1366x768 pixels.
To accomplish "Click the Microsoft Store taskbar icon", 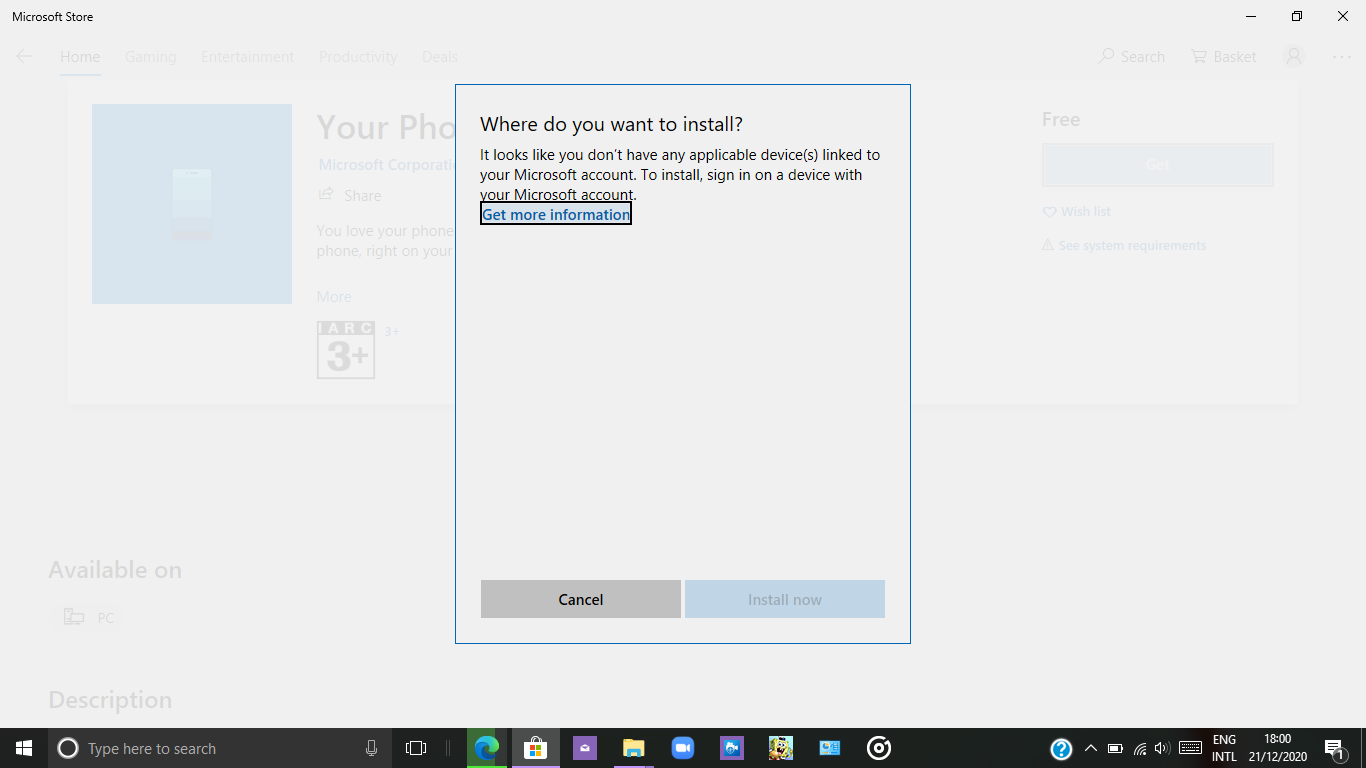I will coord(536,748).
